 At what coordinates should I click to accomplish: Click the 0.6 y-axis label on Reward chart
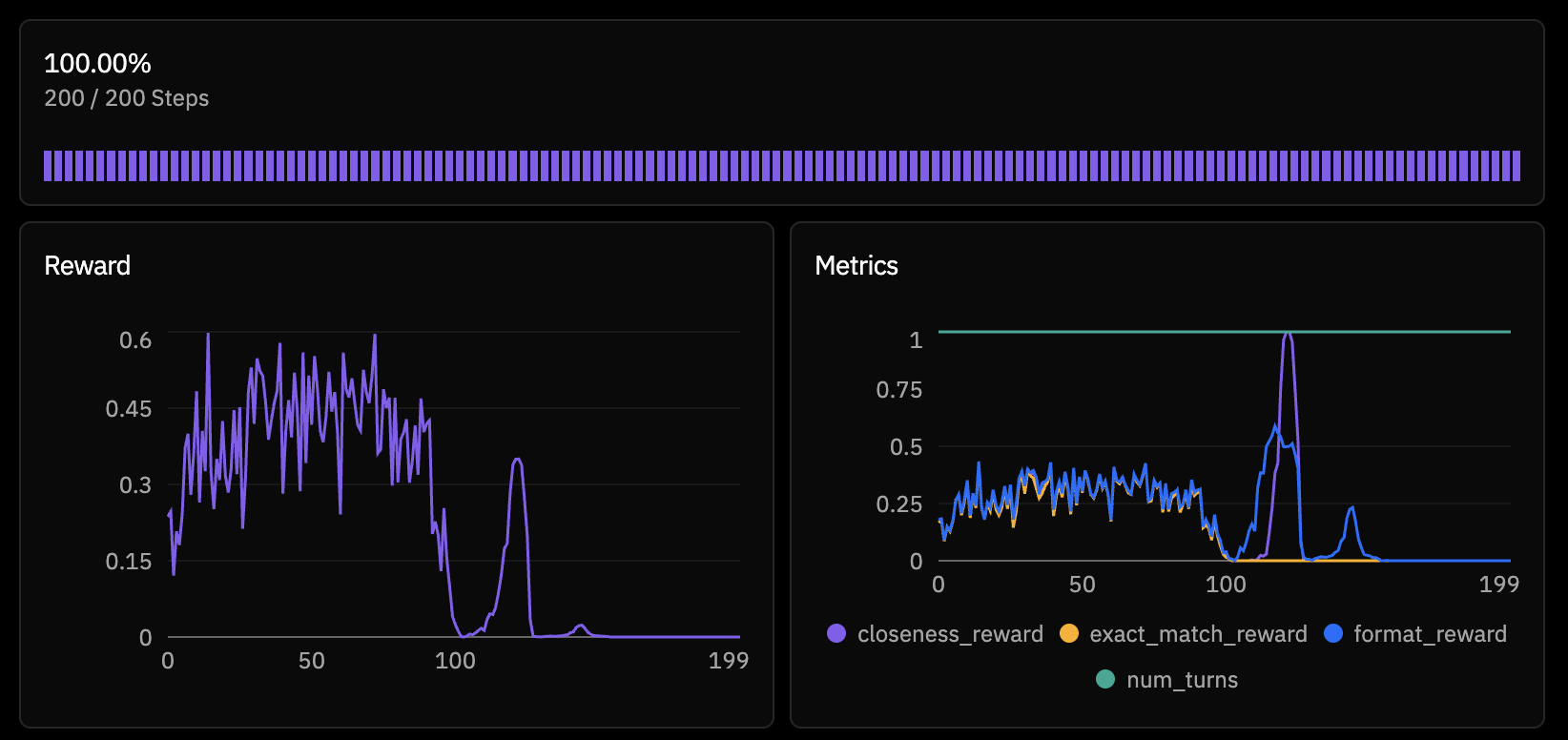(135, 340)
